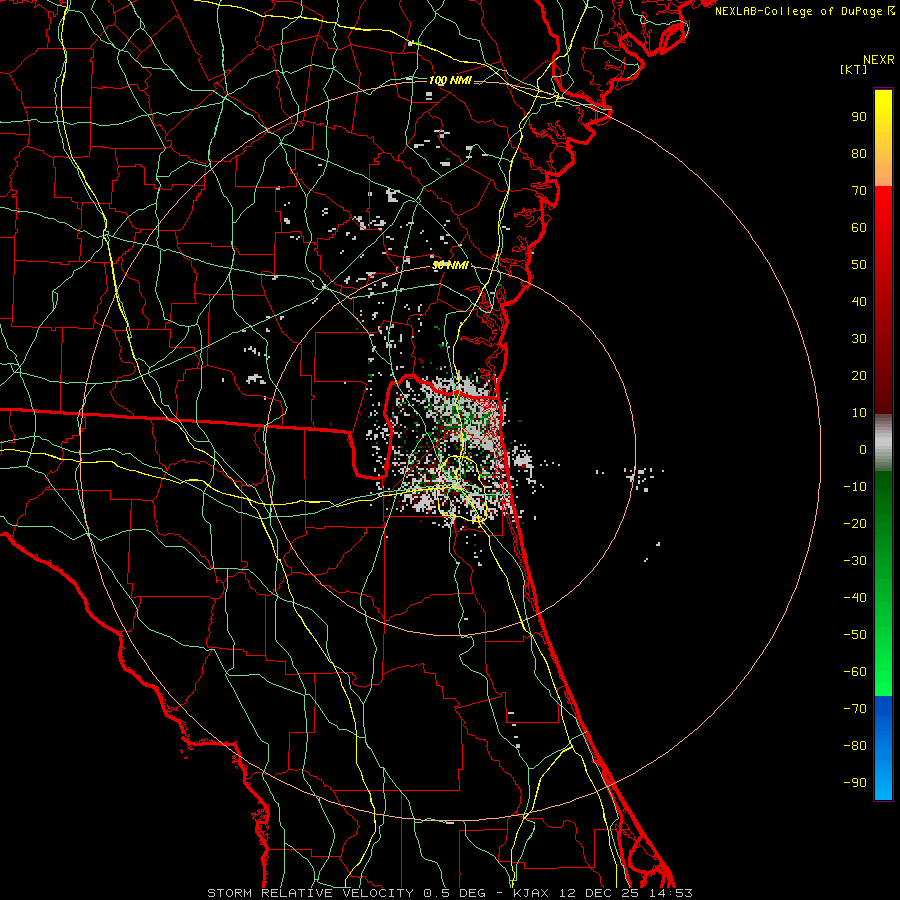900x900 pixels.
Task: Click the NEXR legend title
Action: (878, 60)
